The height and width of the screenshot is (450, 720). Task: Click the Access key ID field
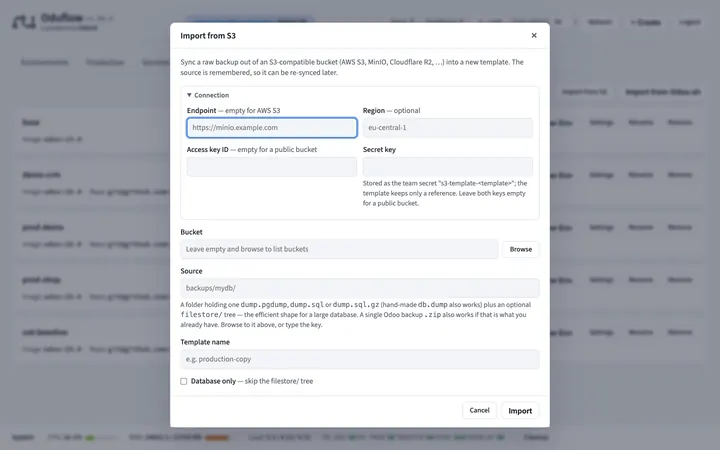272,167
